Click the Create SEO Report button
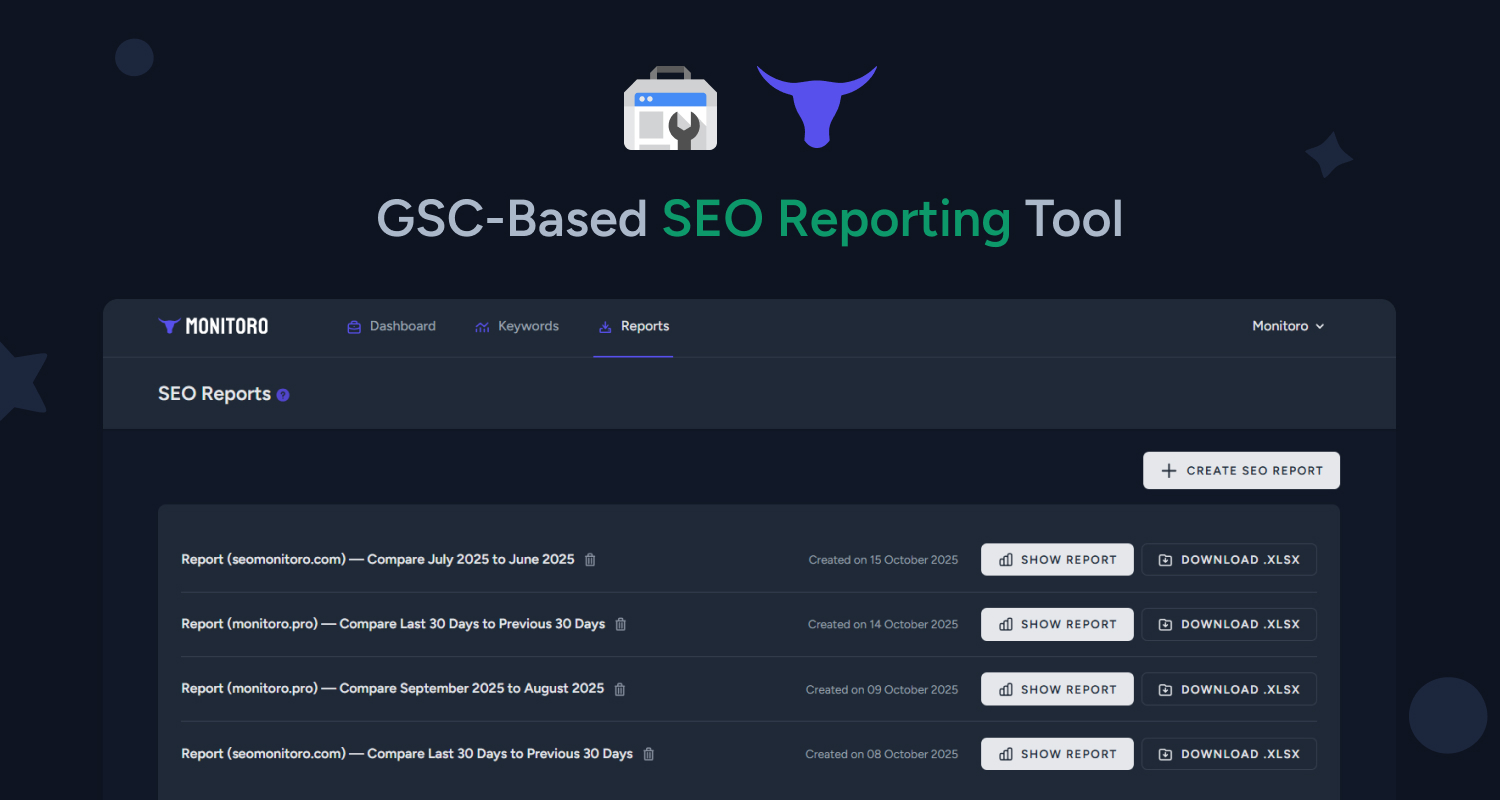 point(1241,470)
